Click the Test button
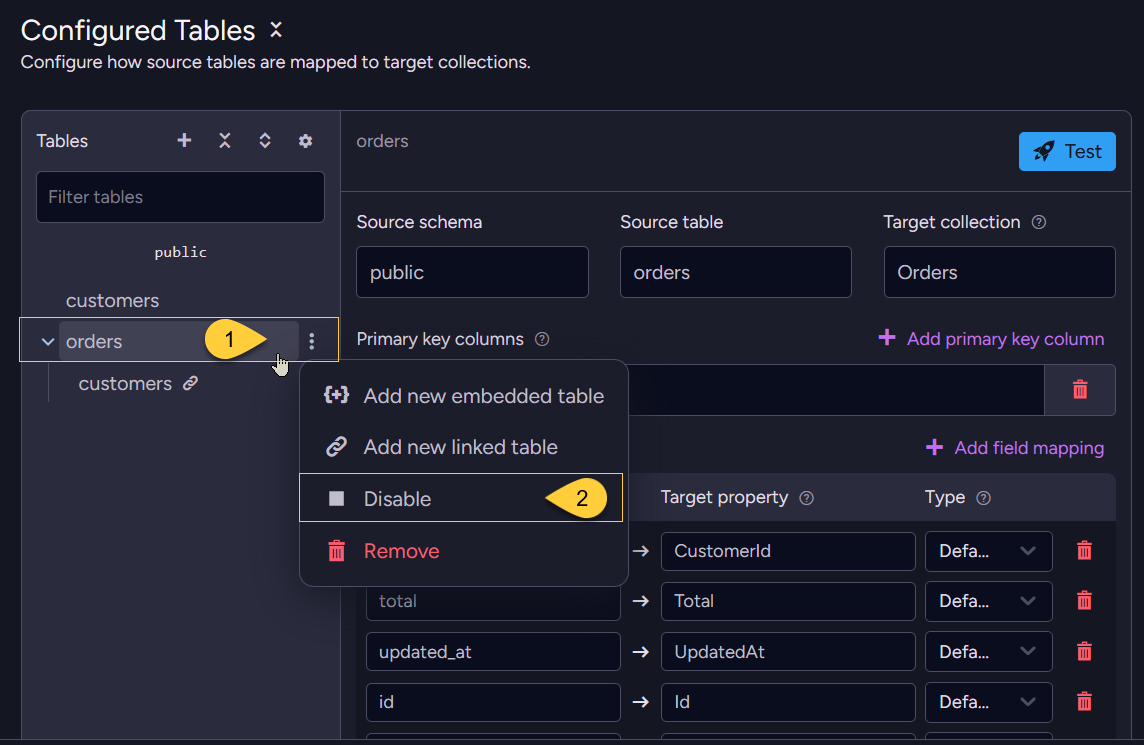The image size is (1144, 745). click(1067, 151)
